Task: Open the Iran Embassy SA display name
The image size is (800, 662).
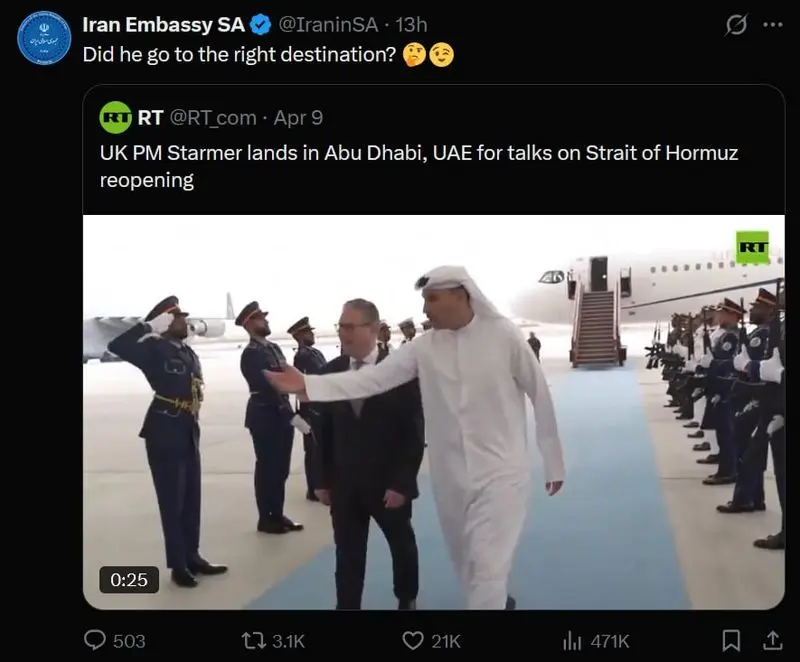Action: (x=163, y=24)
